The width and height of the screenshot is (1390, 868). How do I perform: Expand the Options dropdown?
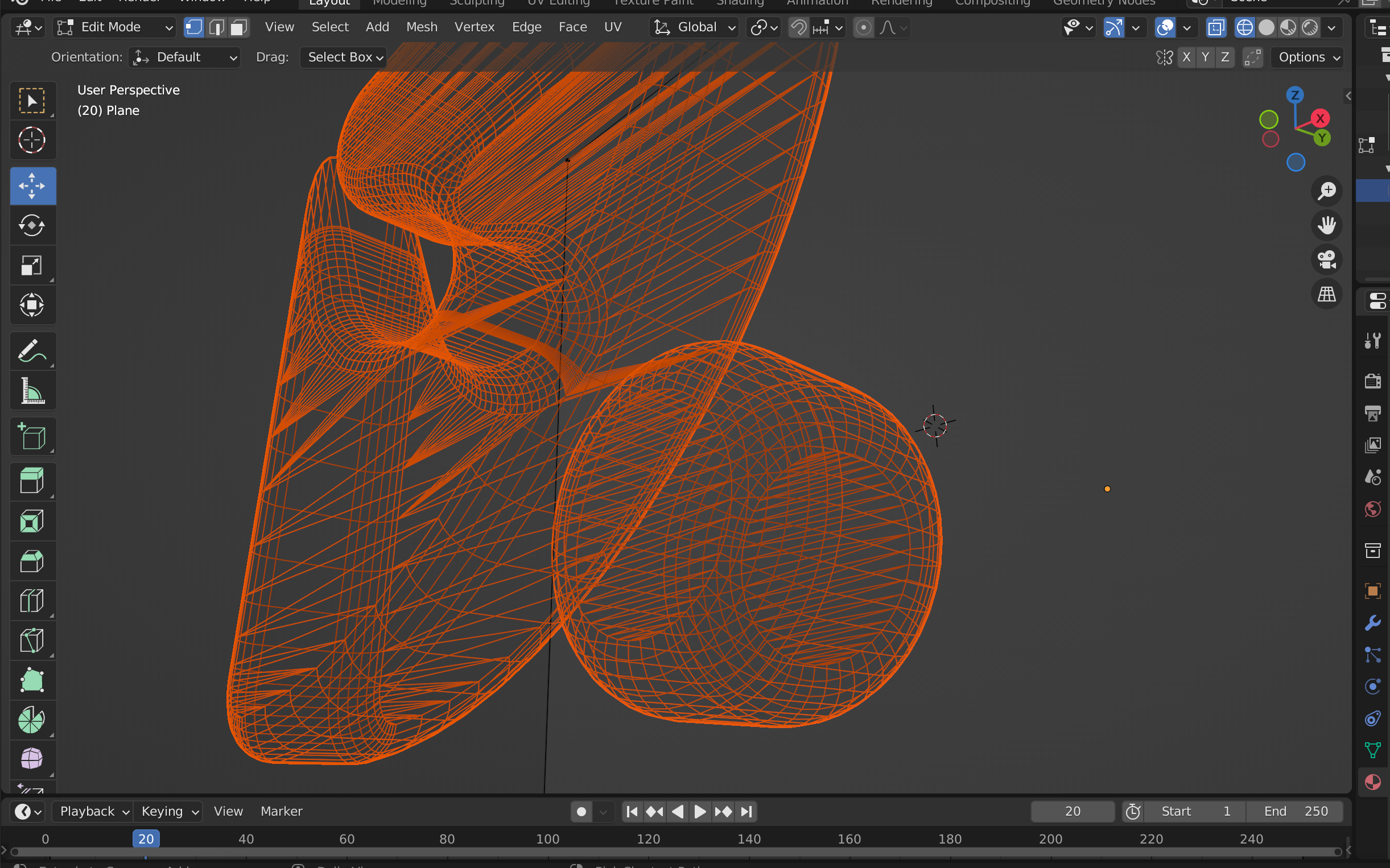point(1307,57)
